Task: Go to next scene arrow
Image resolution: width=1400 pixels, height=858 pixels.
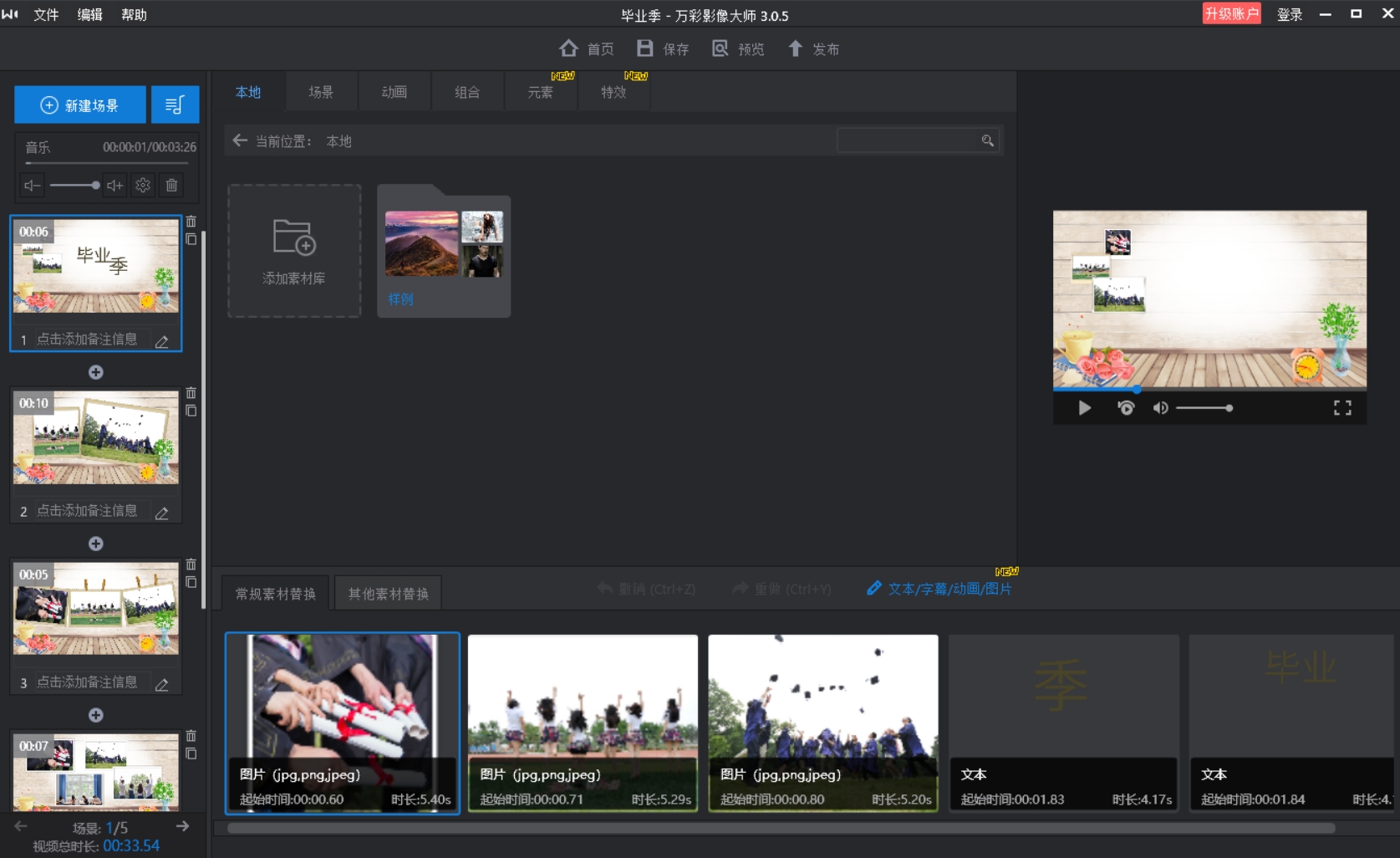Action: click(182, 826)
